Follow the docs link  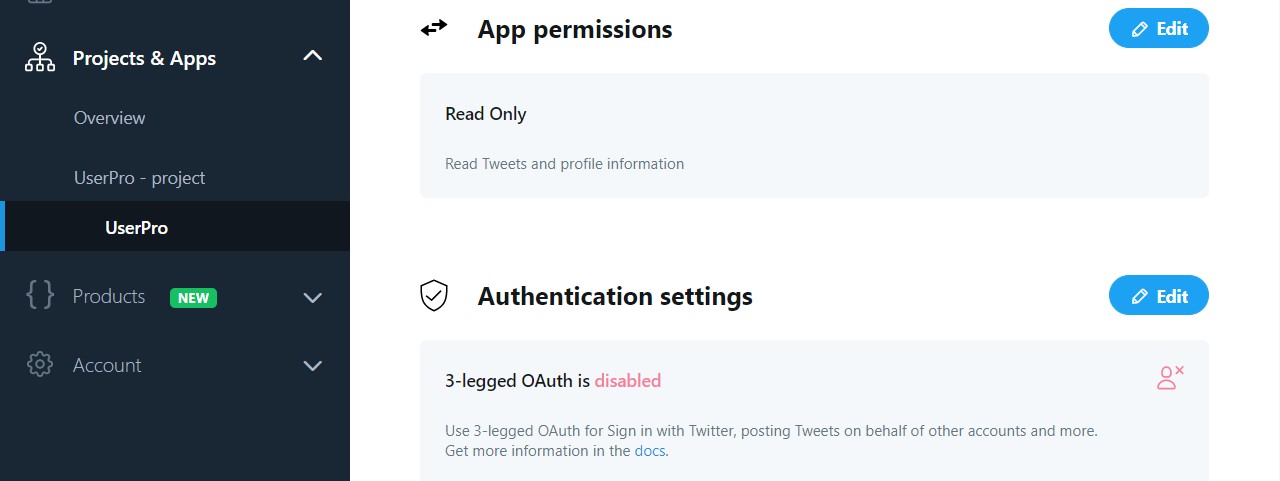(x=649, y=451)
